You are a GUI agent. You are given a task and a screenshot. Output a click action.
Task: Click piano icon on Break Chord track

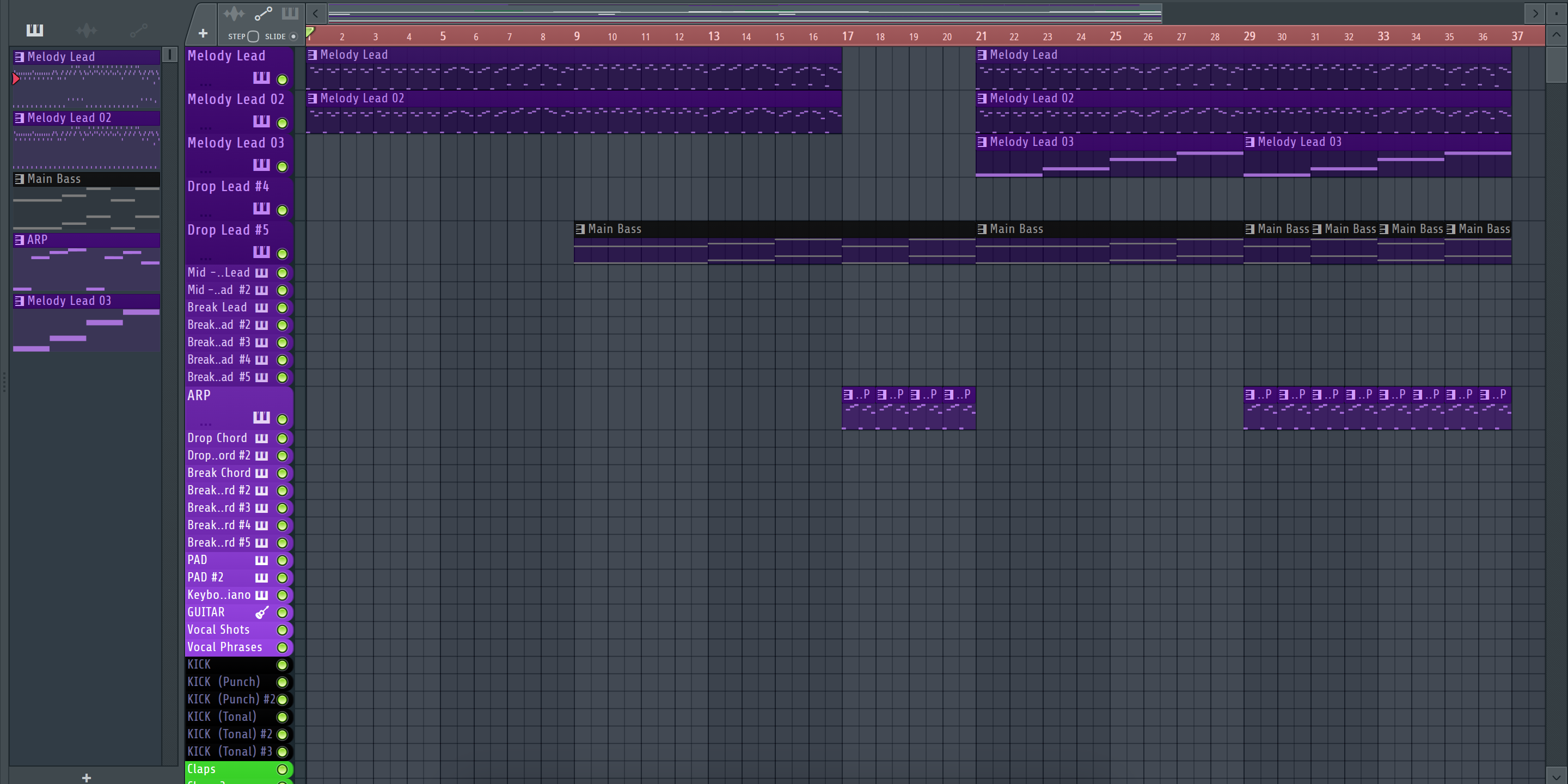point(261,473)
